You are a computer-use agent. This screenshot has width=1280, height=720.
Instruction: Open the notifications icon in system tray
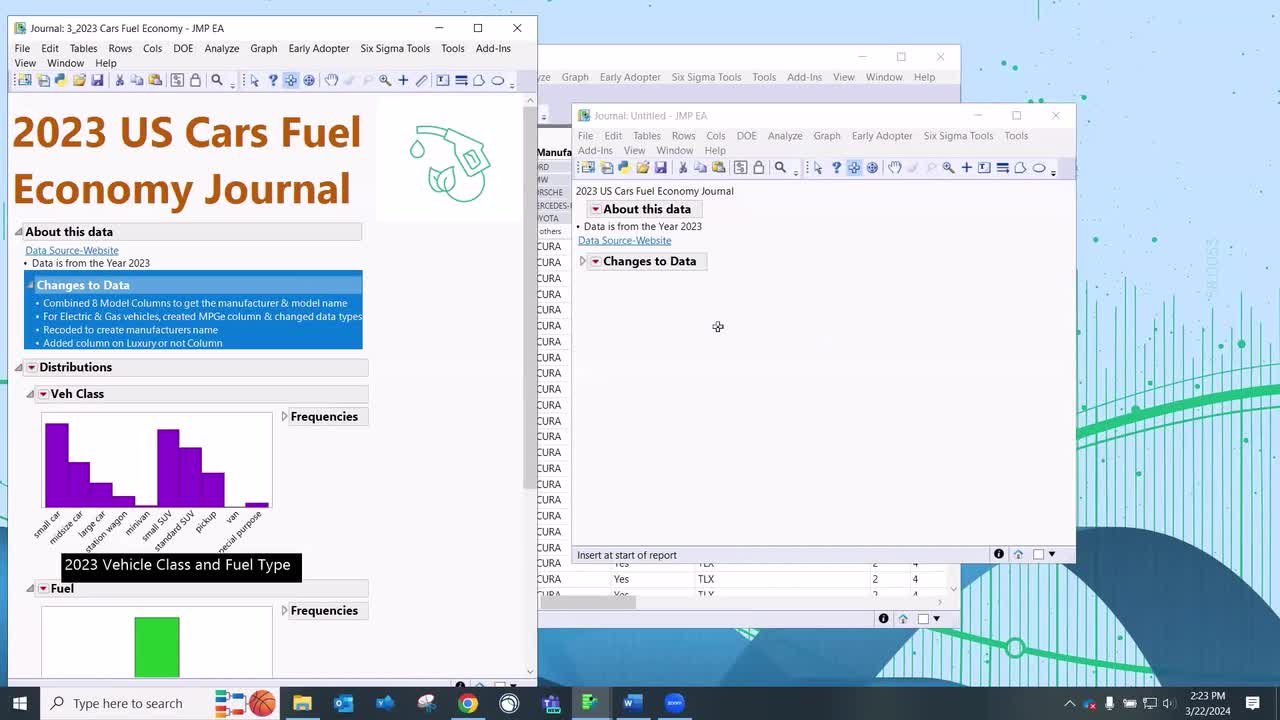click(x=1253, y=703)
